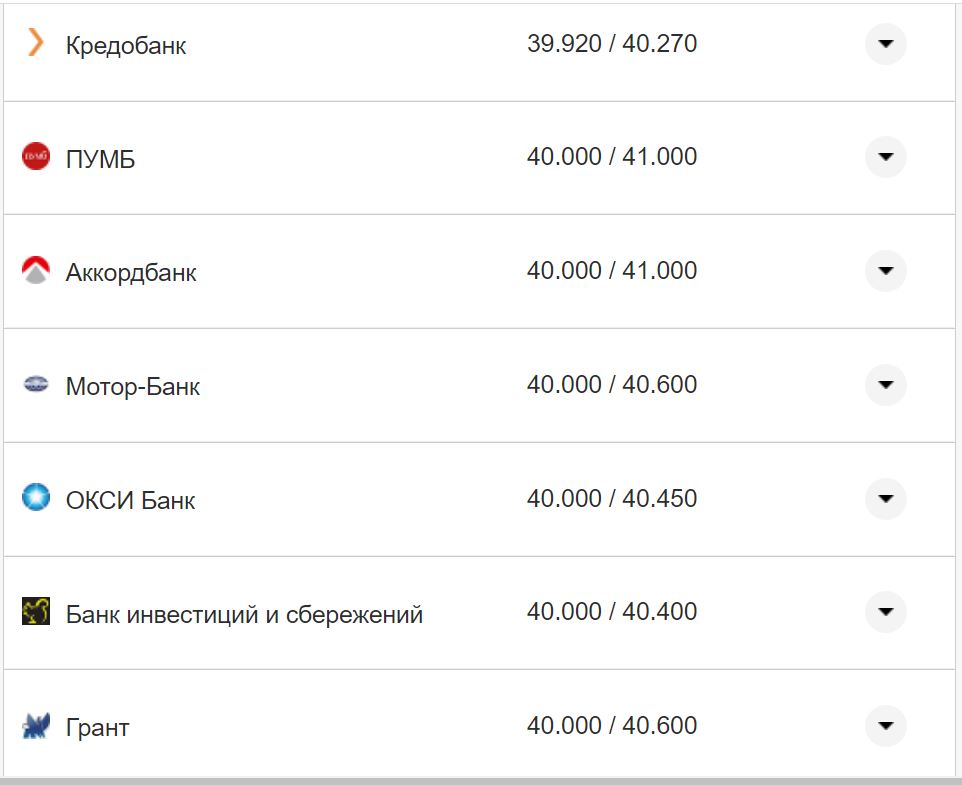The image size is (962, 785).
Task: Show ОКСИ Банк details via arrow
Action: click(885, 498)
